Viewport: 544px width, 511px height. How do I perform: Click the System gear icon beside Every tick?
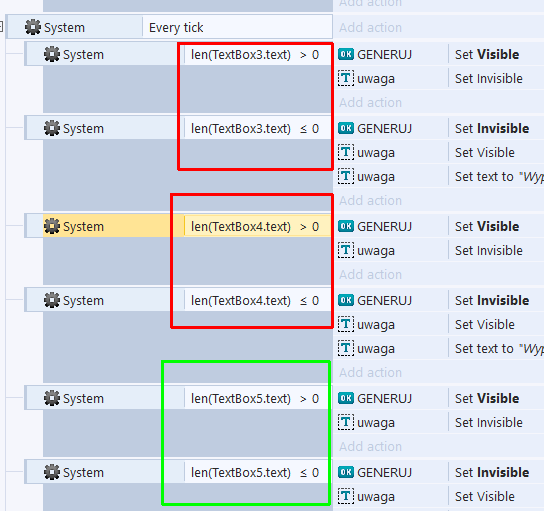click(x=33, y=27)
